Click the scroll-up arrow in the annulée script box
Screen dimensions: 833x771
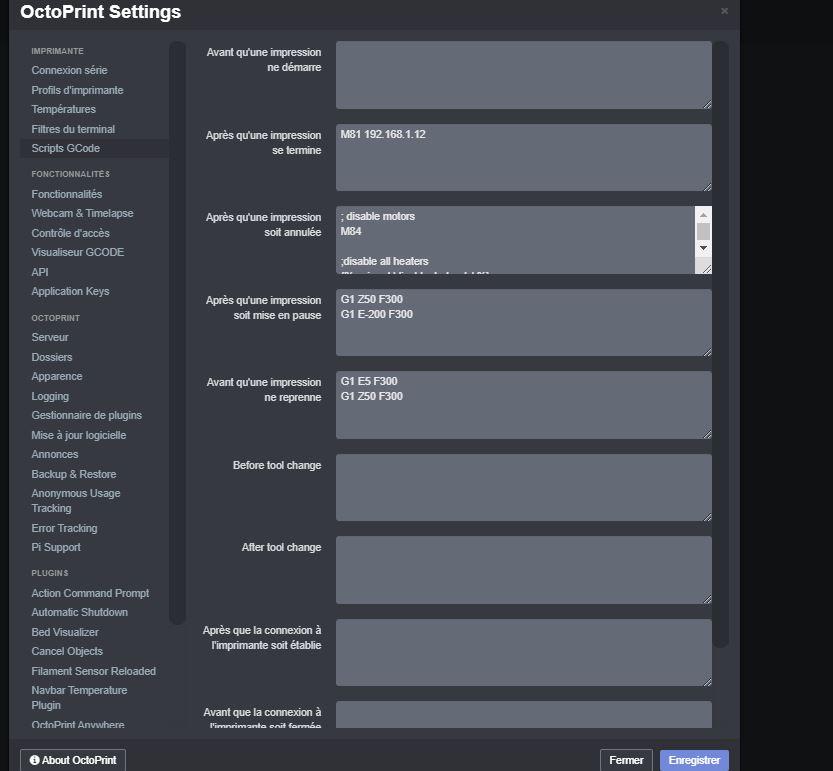coord(703,215)
